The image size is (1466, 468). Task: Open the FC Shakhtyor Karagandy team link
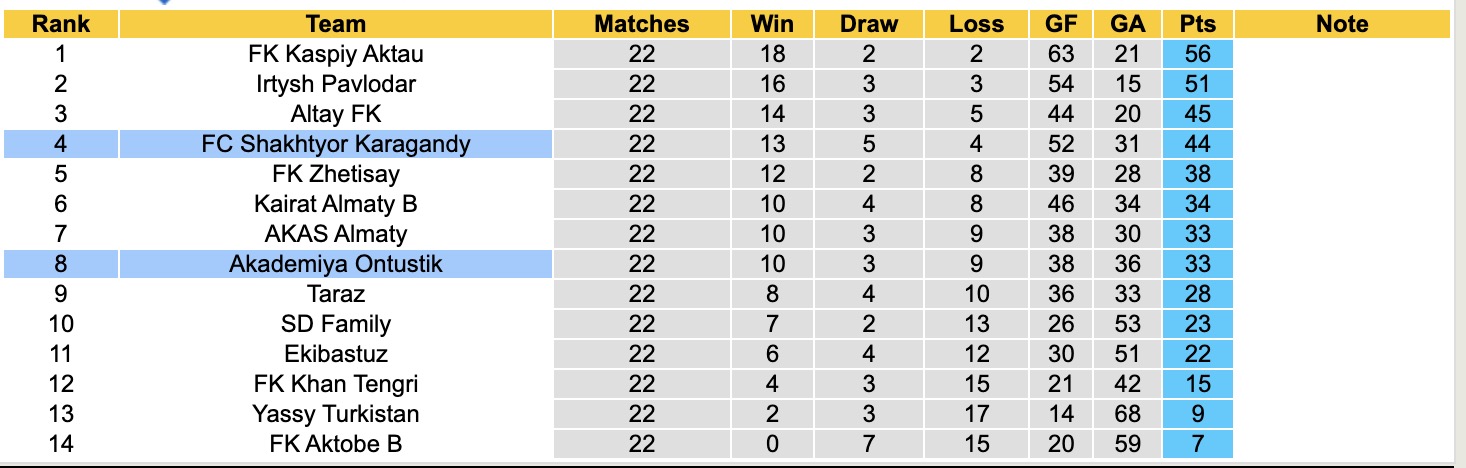pyautogui.click(x=335, y=144)
